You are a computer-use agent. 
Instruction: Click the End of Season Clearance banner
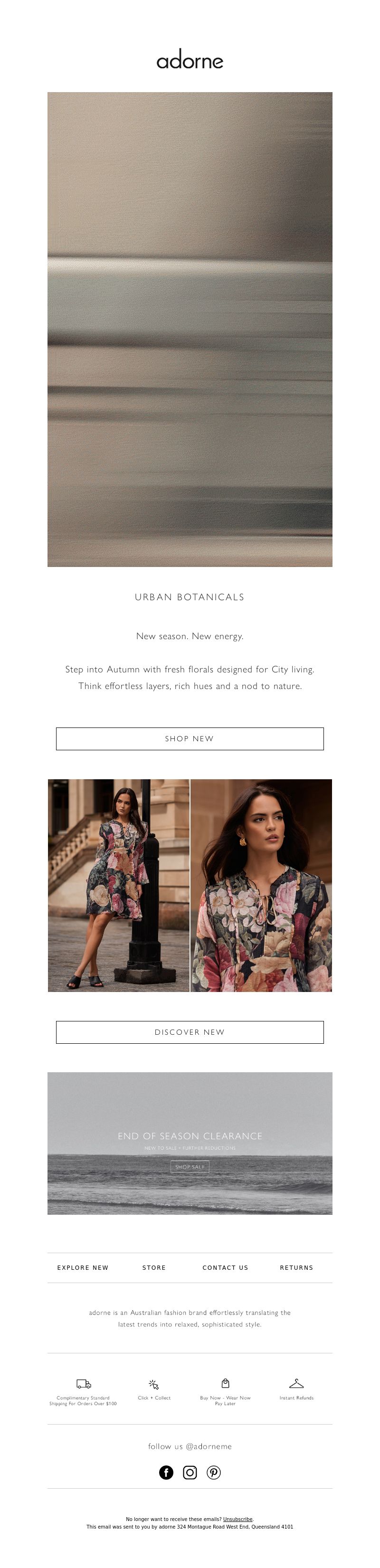(190, 1143)
